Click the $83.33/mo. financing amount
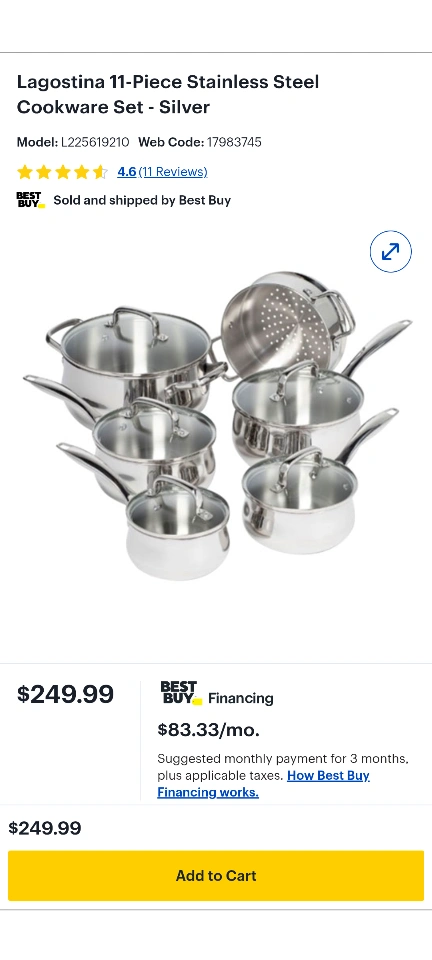The height and width of the screenshot is (960, 432). 209,730
